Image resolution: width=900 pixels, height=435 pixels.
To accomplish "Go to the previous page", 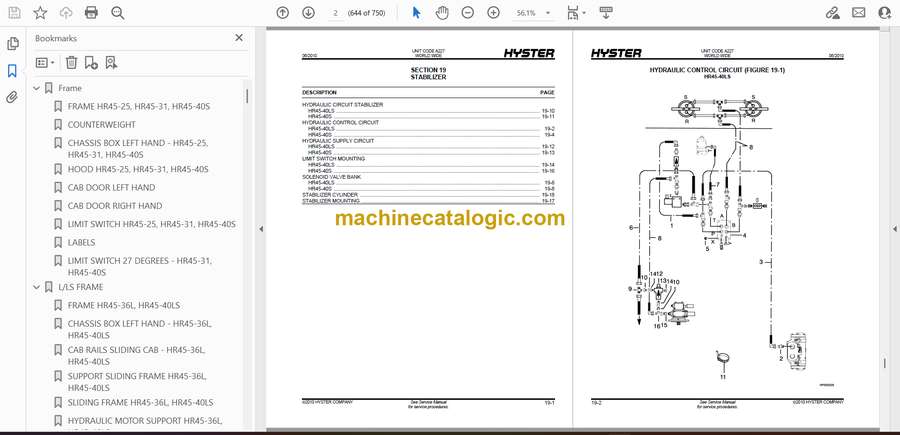I will (282, 13).
